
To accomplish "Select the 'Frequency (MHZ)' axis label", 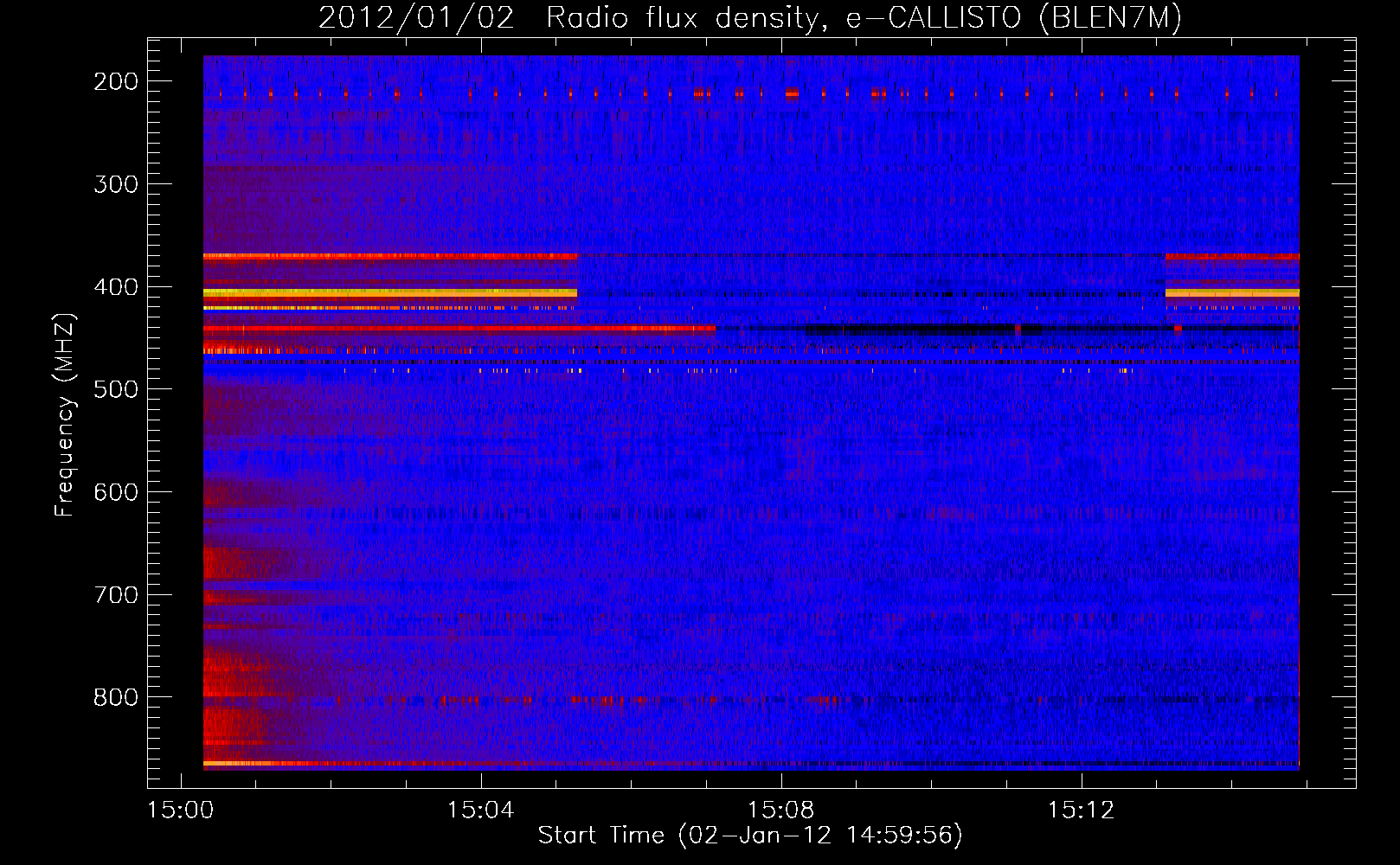I will 65,414.
